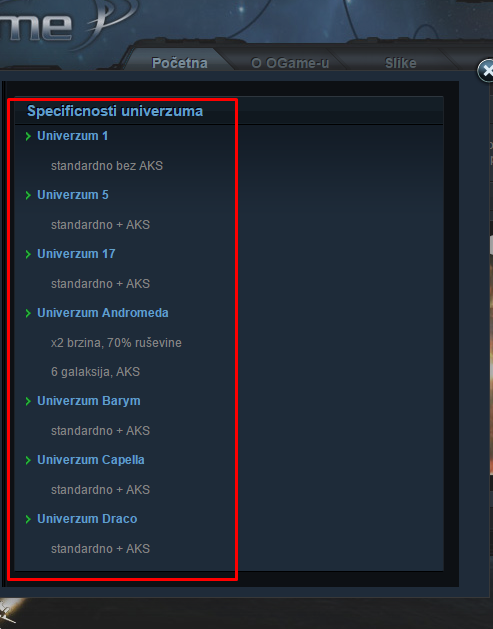Click the green arrow beside Univerzum Barym
Screen dimensions: 493x629
click(28, 402)
